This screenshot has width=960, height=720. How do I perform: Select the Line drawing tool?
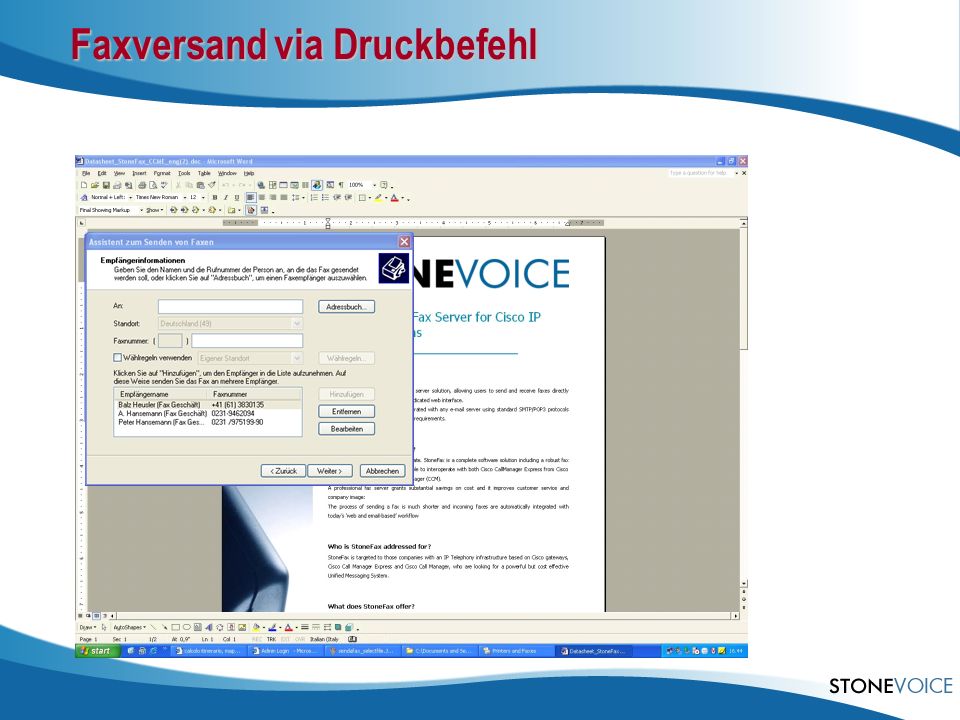153,628
